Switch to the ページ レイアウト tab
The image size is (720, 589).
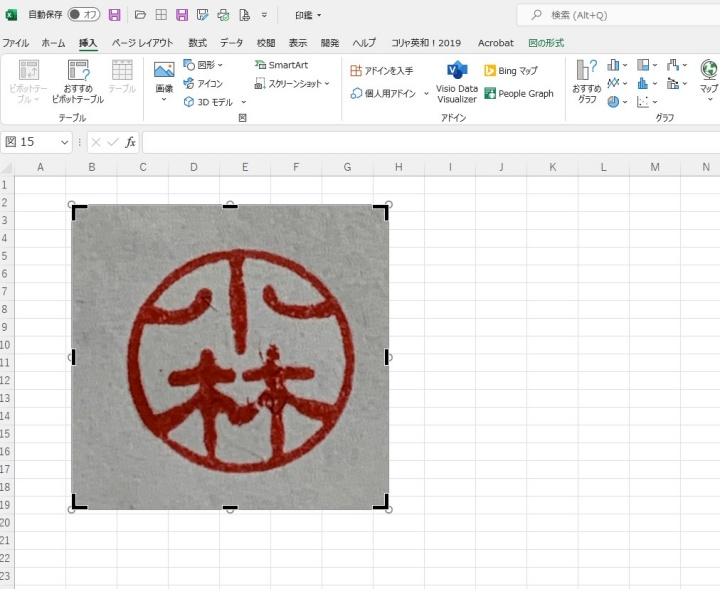pos(142,43)
